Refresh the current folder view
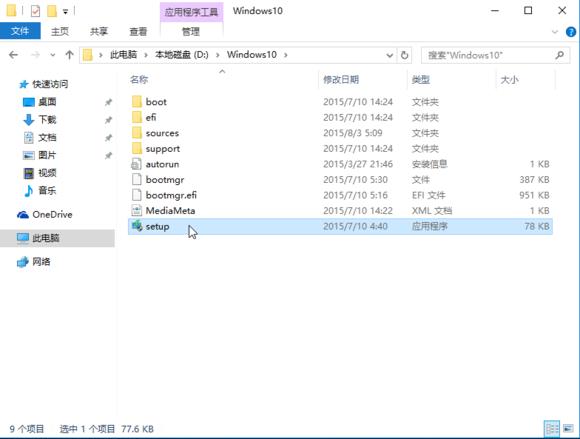The image size is (580, 439). [x=404, y=55]
